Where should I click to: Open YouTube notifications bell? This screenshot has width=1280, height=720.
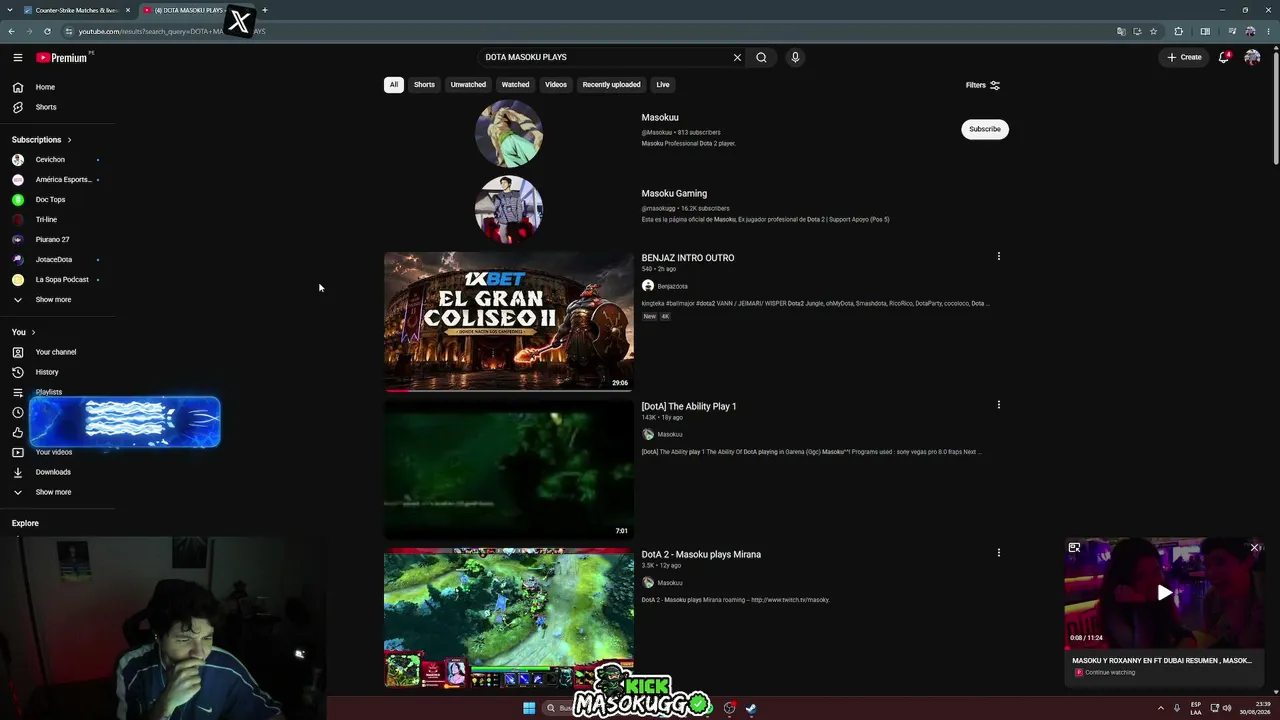[x=1223, y=57]
